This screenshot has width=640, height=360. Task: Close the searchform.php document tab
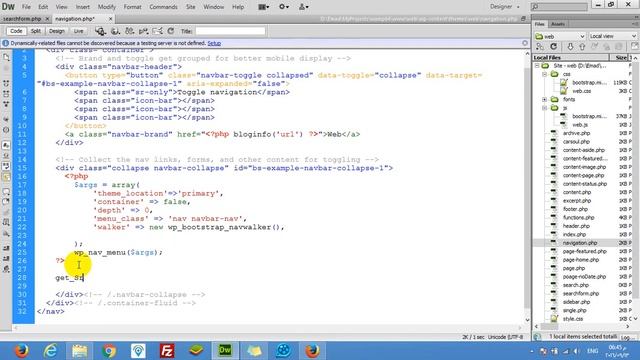click(47, 19)
